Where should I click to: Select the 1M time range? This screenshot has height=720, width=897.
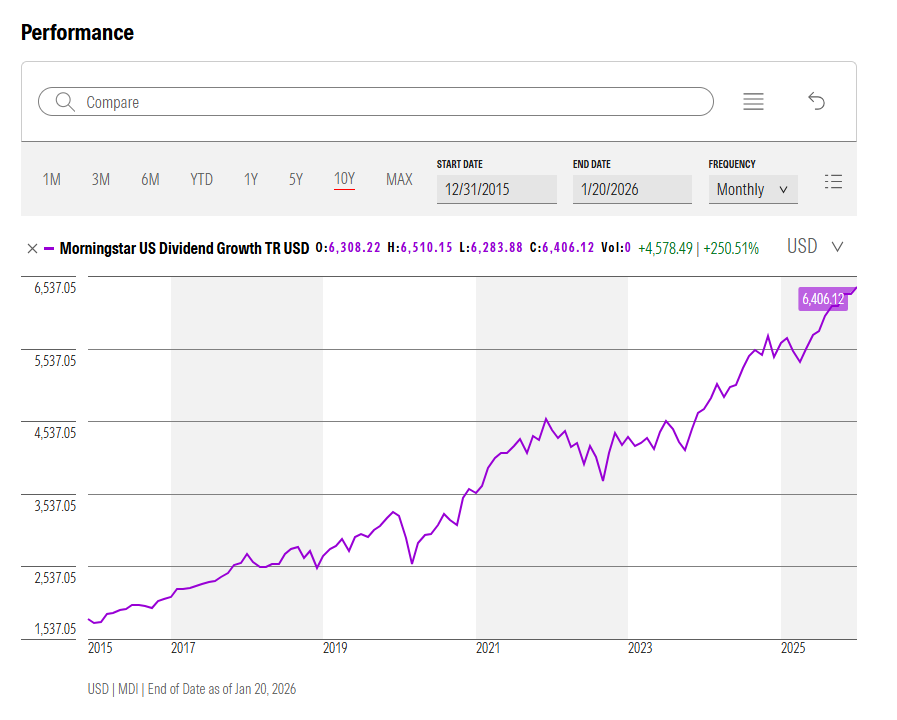(51, 180)
